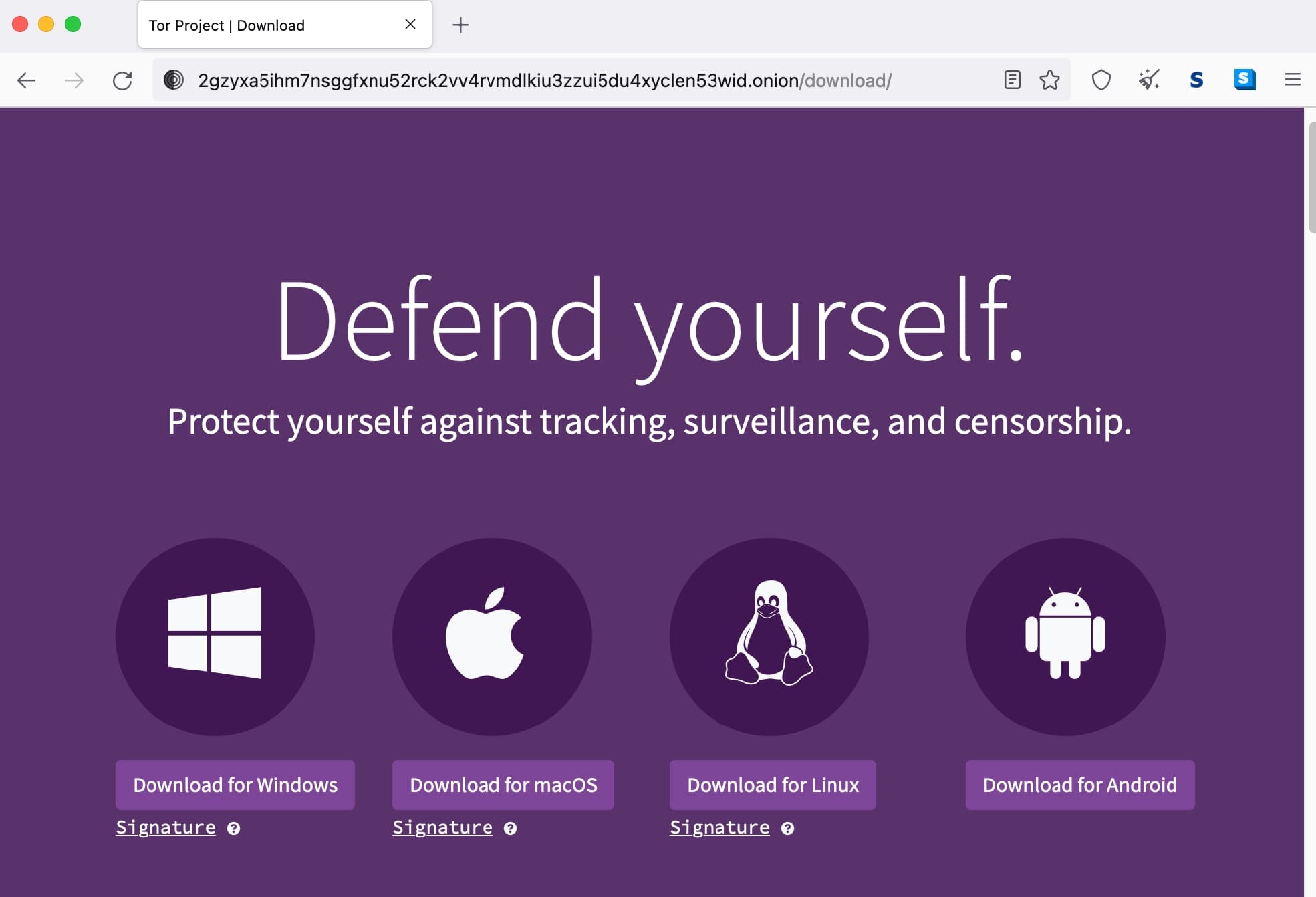This screenshot has height=897, width=1316.
Task: Toggle reader view icon
Action: 1012,80
